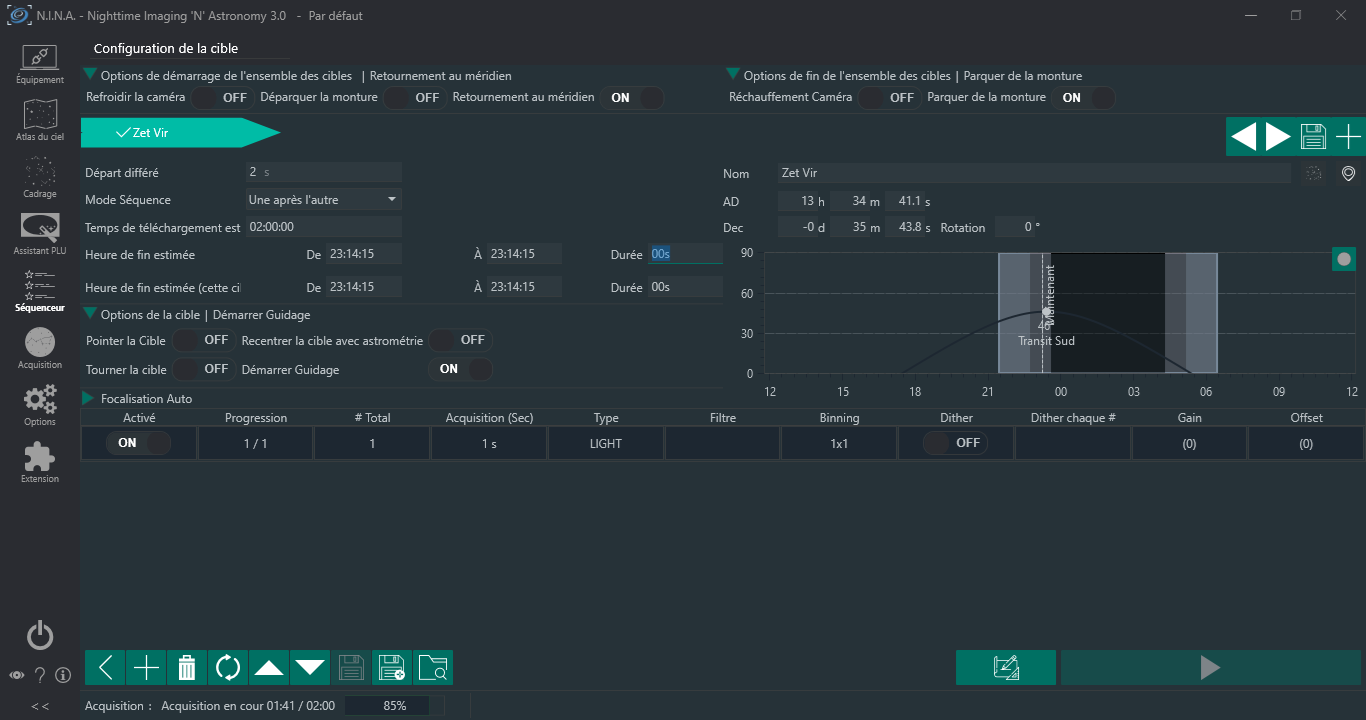The height and width of the screenshot is (720, 1366).
Task: Switch to the Acquisition section
Action: (x=40, y=349)
